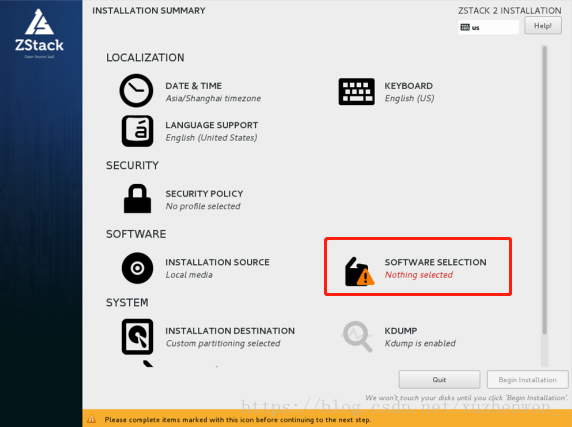The width and height of the screenshot is (572, 427).
Task: Open the Language Support icon
Action: click(137, 131)
